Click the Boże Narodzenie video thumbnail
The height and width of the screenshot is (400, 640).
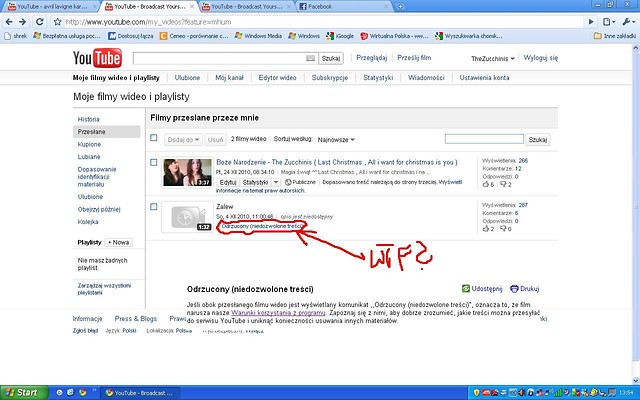pyautogui.click(x=187, y=172)
